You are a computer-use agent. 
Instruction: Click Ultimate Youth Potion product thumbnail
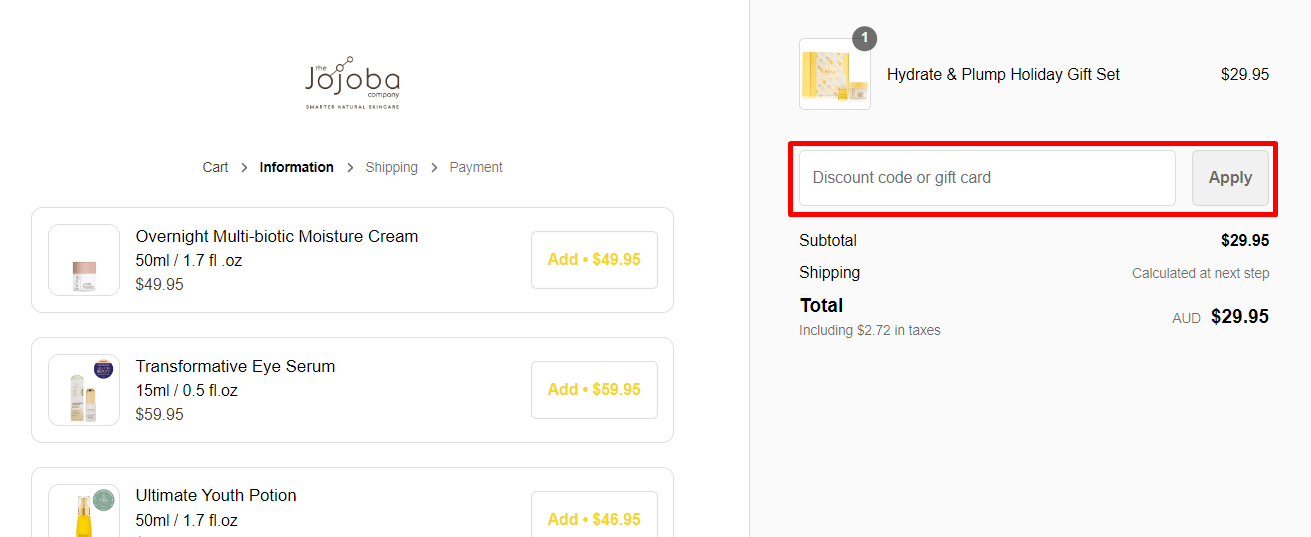tap(84, 511)
